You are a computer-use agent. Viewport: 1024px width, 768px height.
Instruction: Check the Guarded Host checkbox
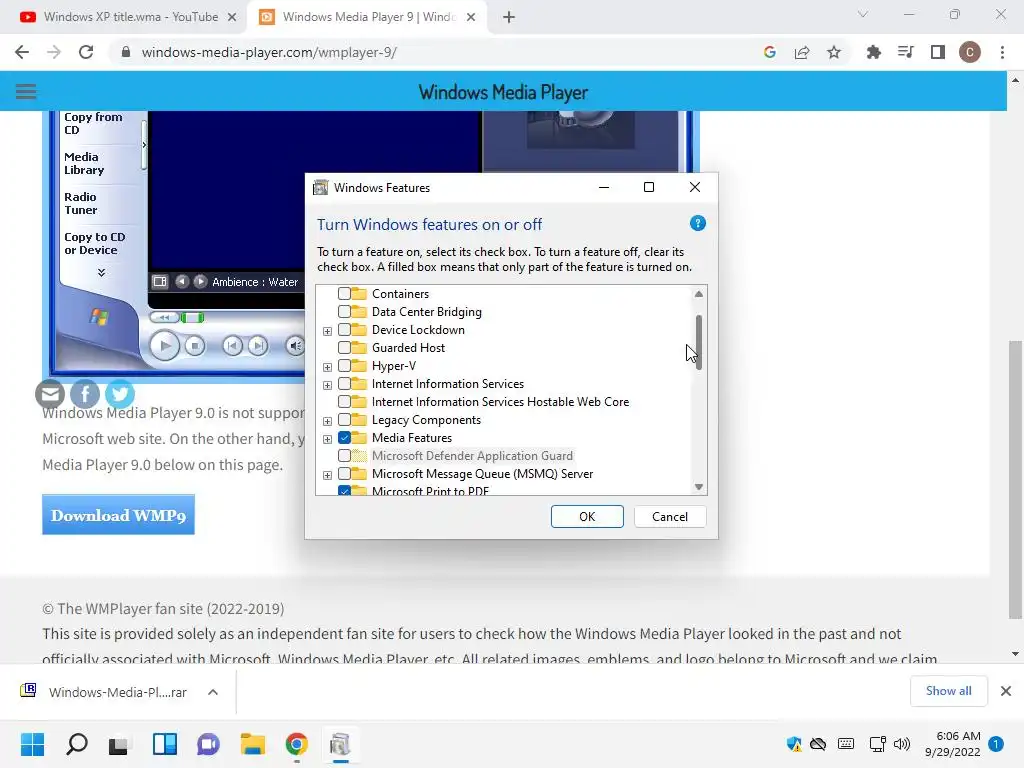tap(344, 347)
